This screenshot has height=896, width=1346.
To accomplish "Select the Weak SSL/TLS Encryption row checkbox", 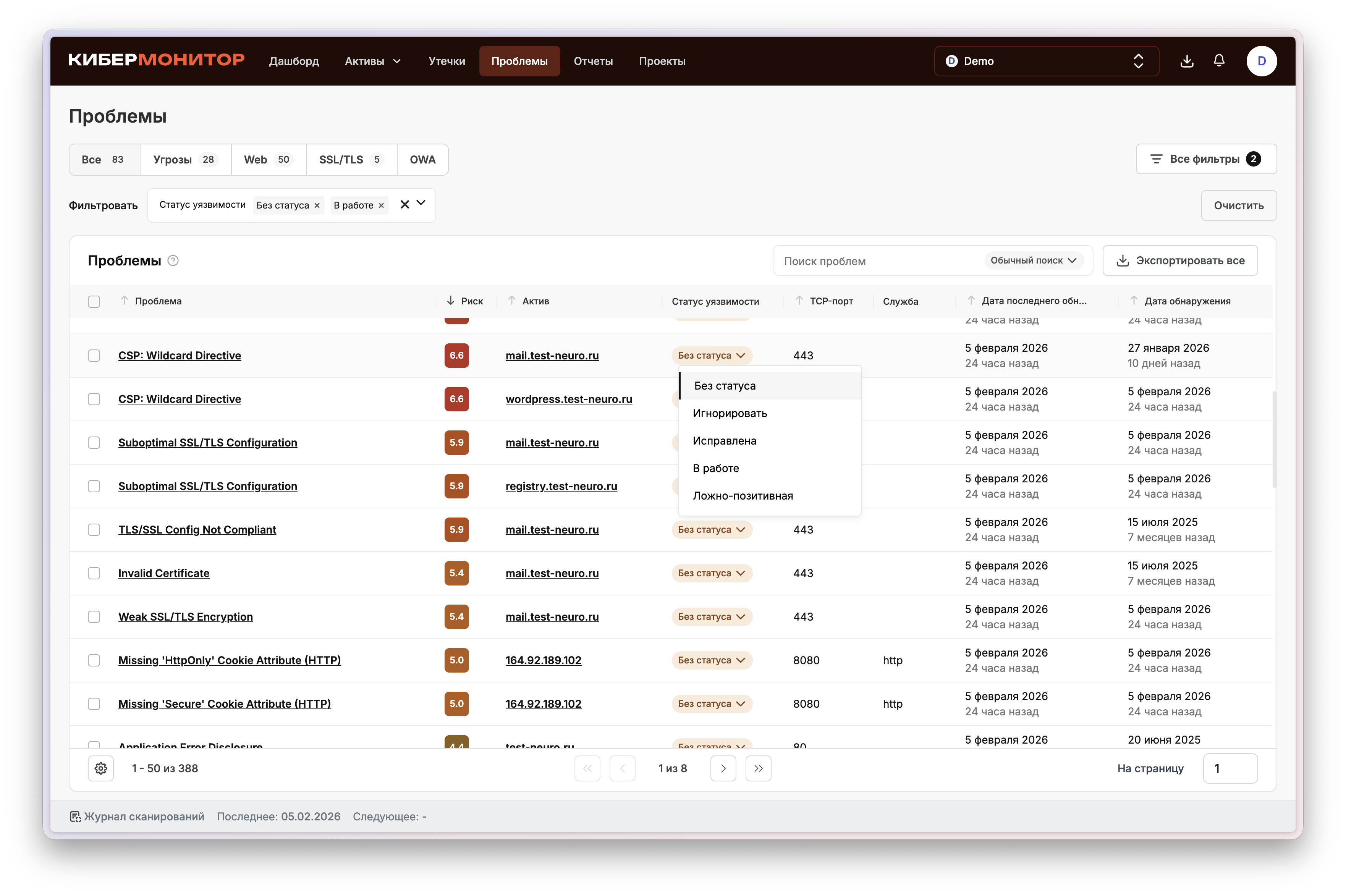I will tap(94, 616).
